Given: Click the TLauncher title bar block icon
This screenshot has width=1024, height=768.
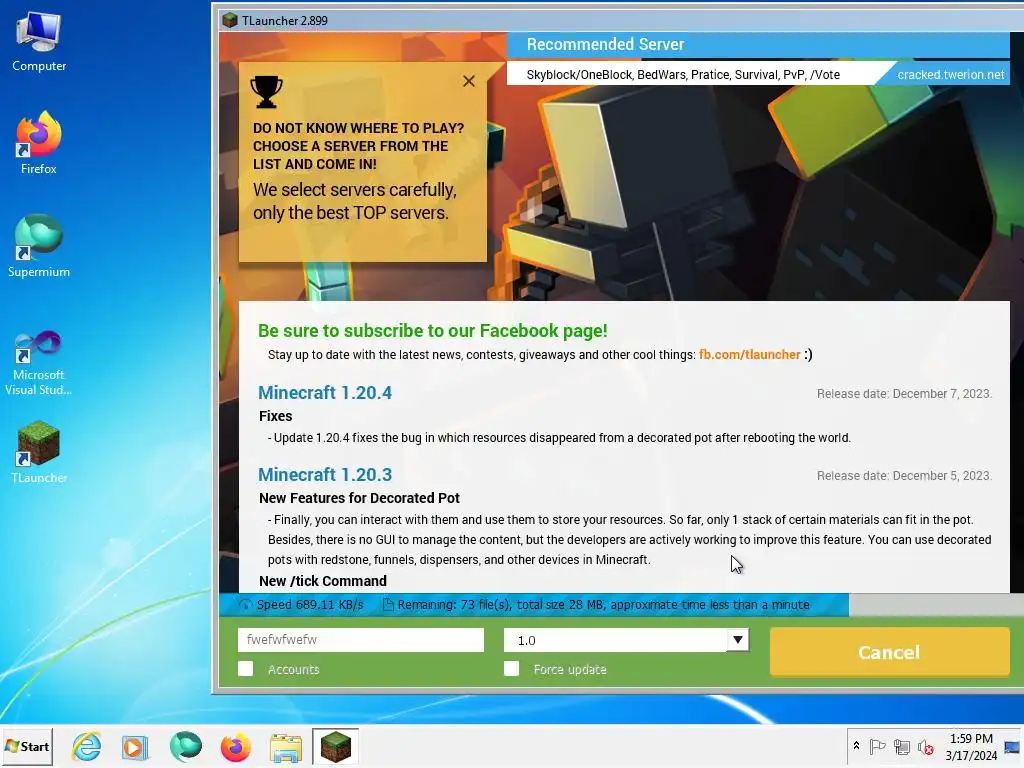Looking at the screenshot, I should 230,20.
